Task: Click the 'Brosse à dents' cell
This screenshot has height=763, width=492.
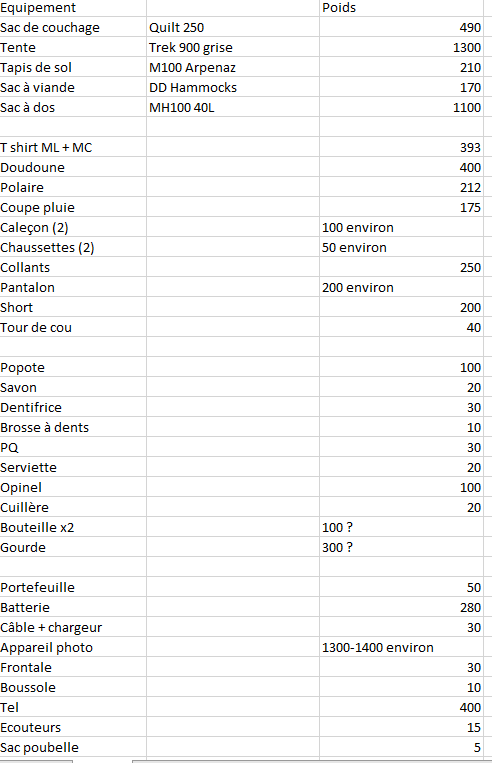Action: [x=73, y=427]
